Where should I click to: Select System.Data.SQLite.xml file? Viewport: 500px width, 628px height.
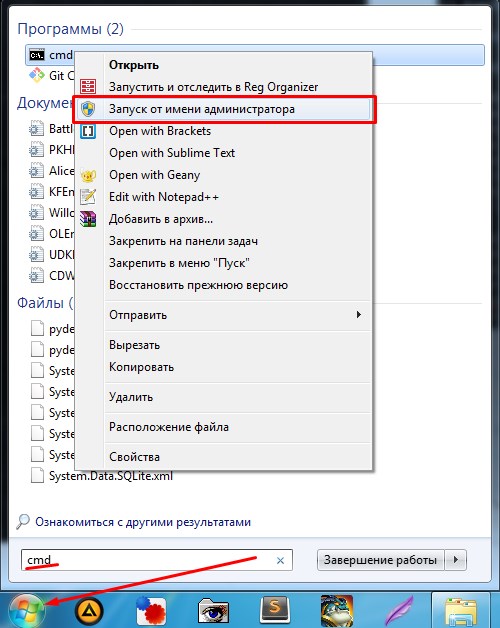tap(111, 476)
